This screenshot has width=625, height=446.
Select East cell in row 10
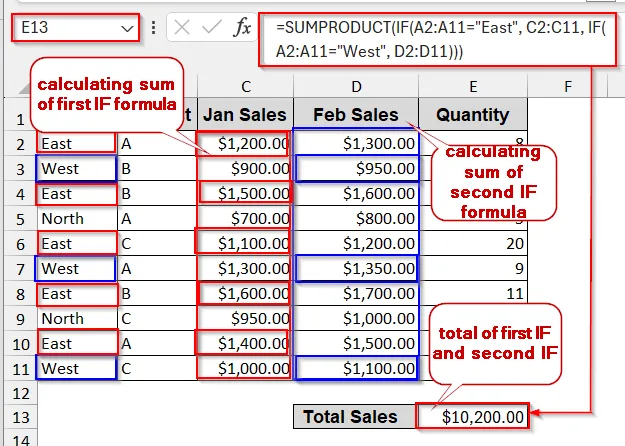click(x=77, y=344)
